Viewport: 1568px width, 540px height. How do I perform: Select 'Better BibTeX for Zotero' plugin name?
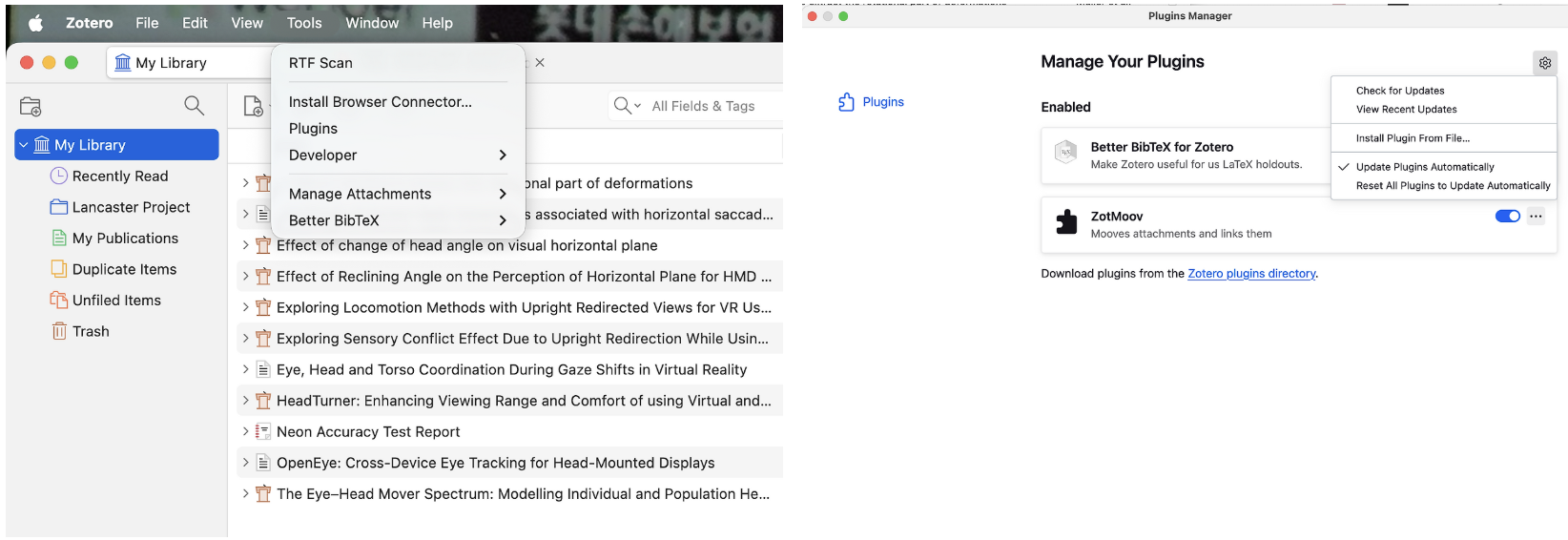(x=1162, y=147)
